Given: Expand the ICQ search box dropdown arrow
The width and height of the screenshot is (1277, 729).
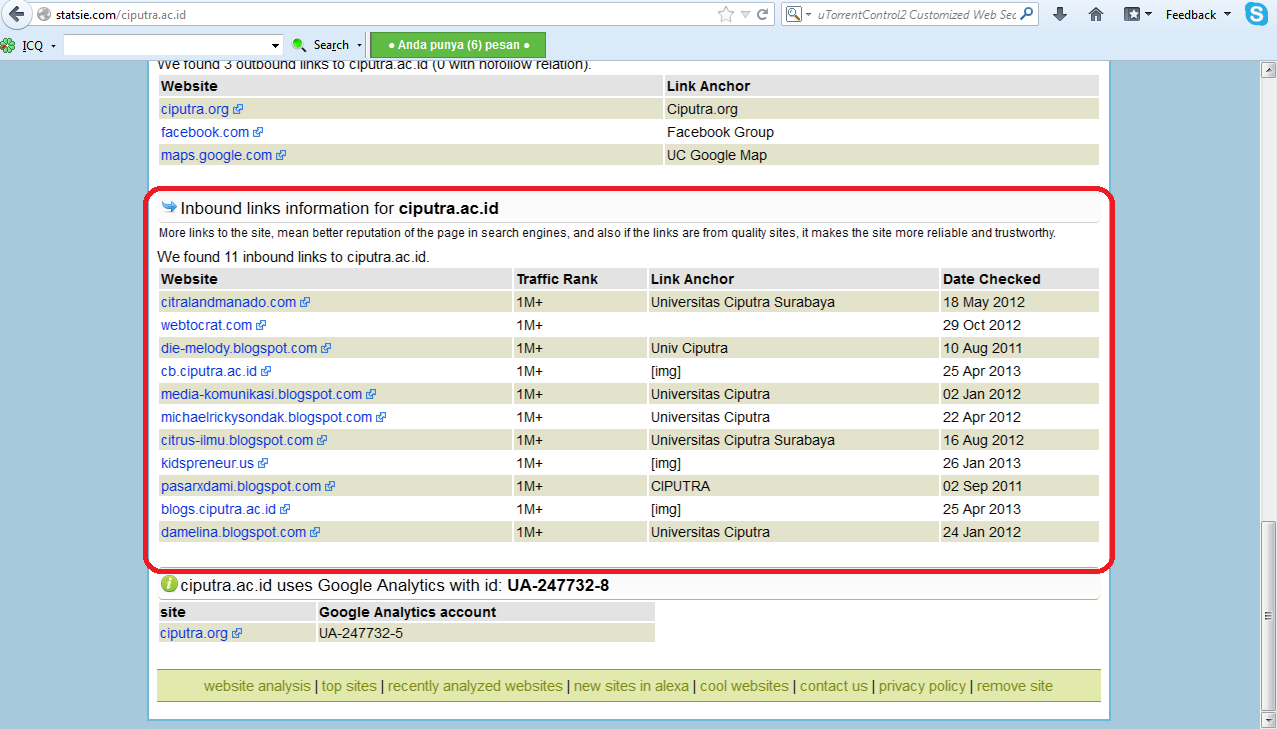Looking at the screenshot, I should tap(276, 45).
